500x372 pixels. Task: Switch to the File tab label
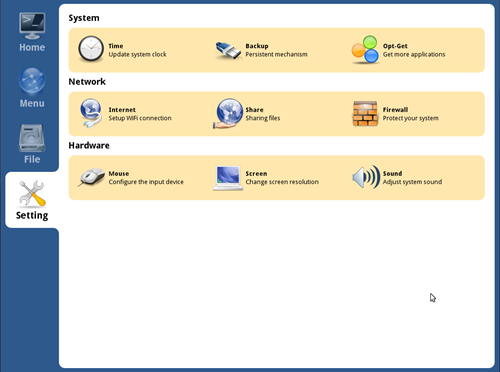[32, 159]
